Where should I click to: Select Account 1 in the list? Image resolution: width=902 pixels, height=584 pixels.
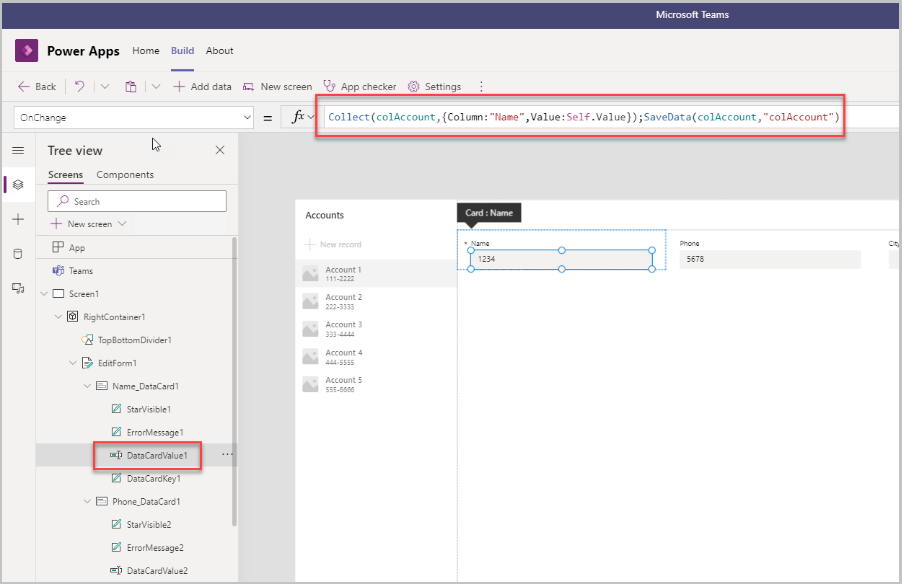[376, 273]
